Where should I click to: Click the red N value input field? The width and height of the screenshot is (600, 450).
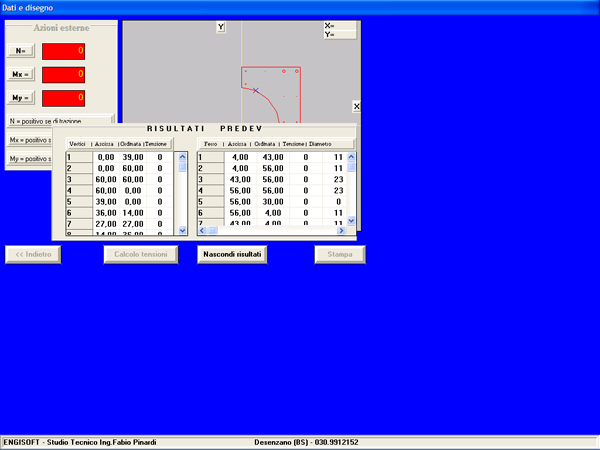[x=65, y=50]
